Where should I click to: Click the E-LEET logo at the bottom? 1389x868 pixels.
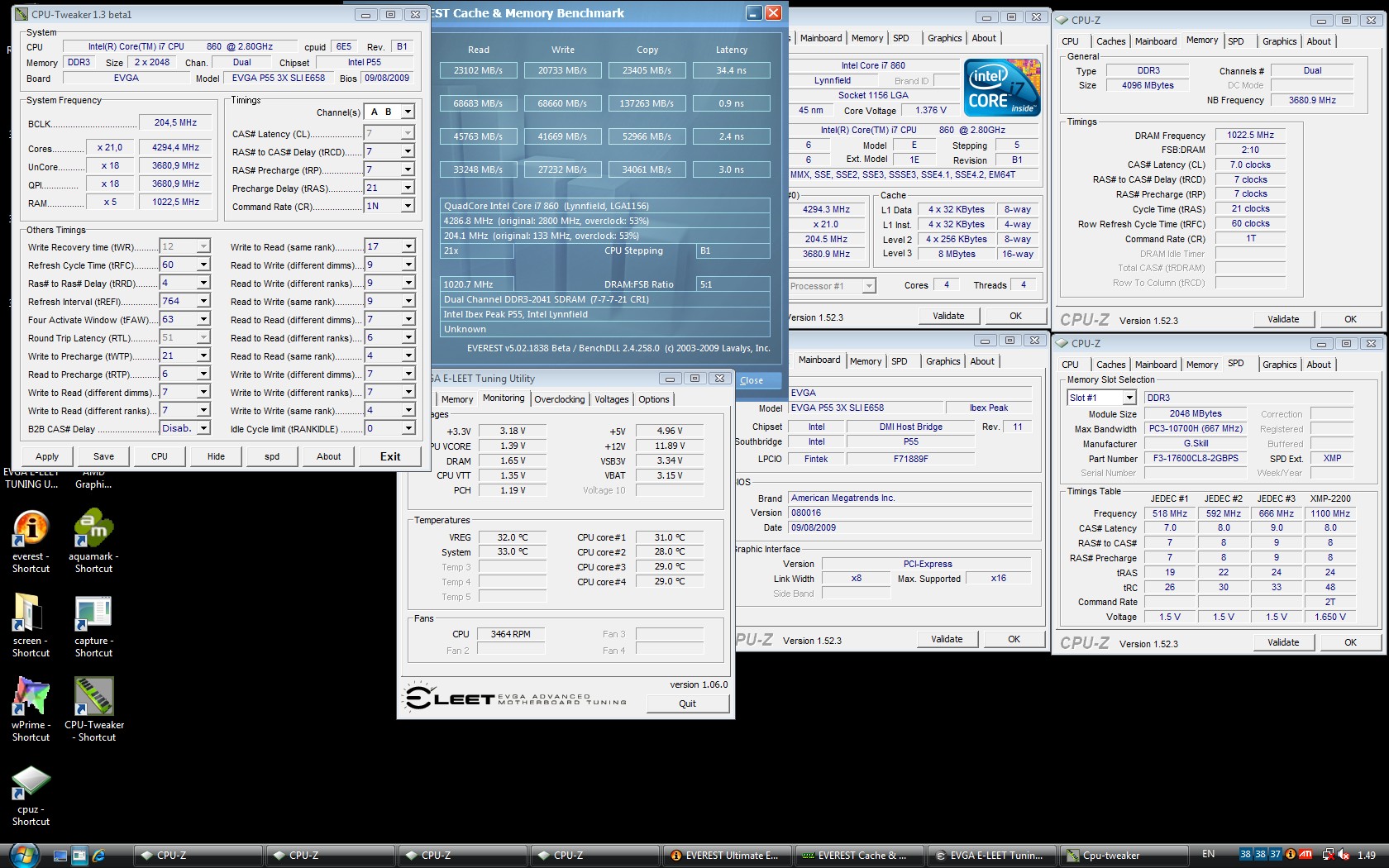516,699
